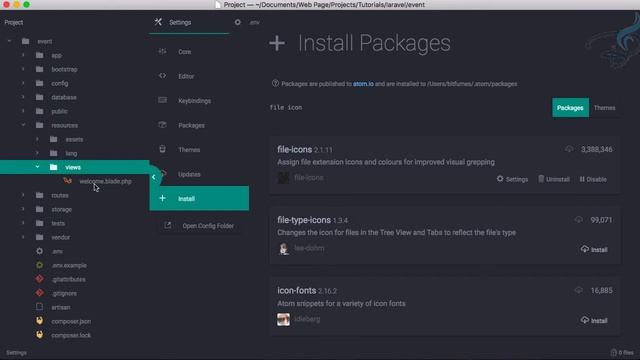Switch to the .env tab

point(247,22)
